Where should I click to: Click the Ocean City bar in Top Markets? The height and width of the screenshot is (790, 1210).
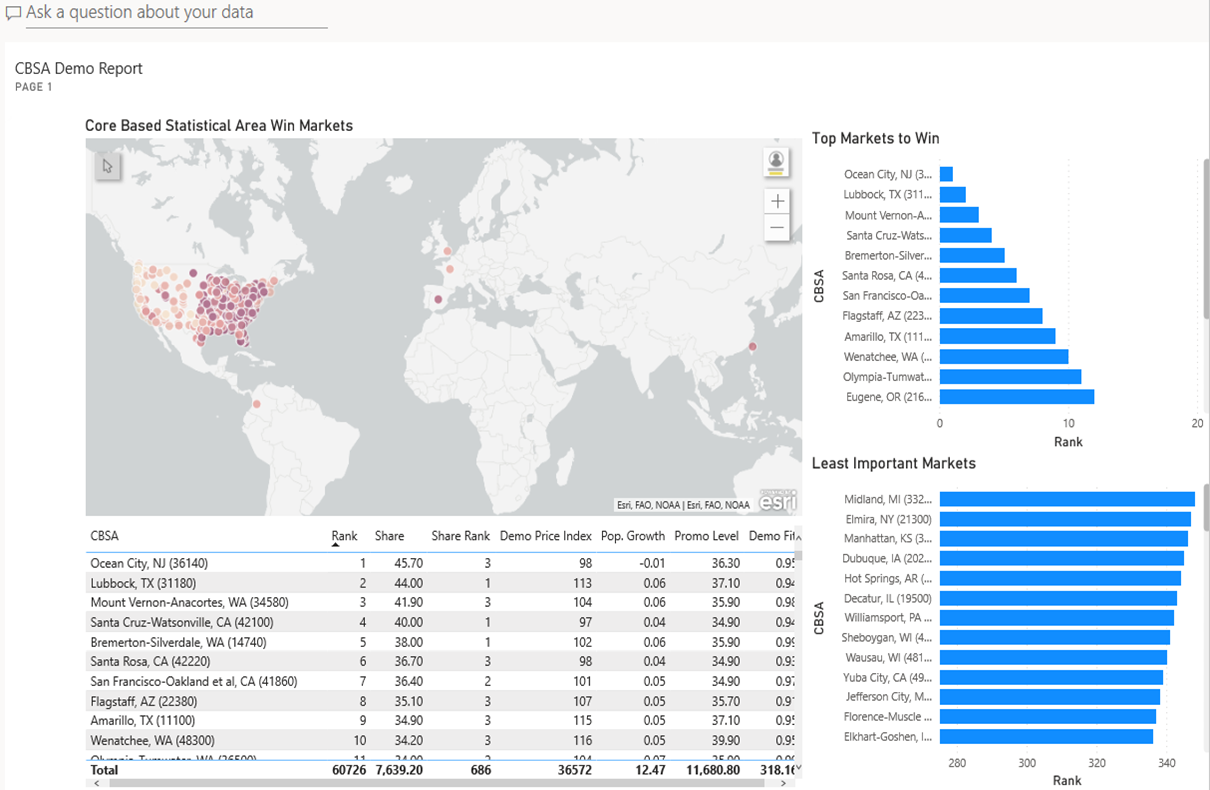[x=946, y=174]
